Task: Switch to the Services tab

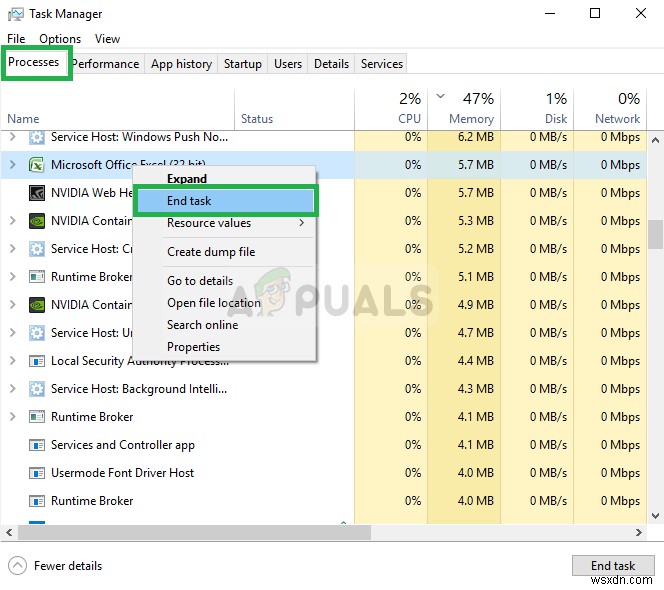Action: click(x=382, y=64)
